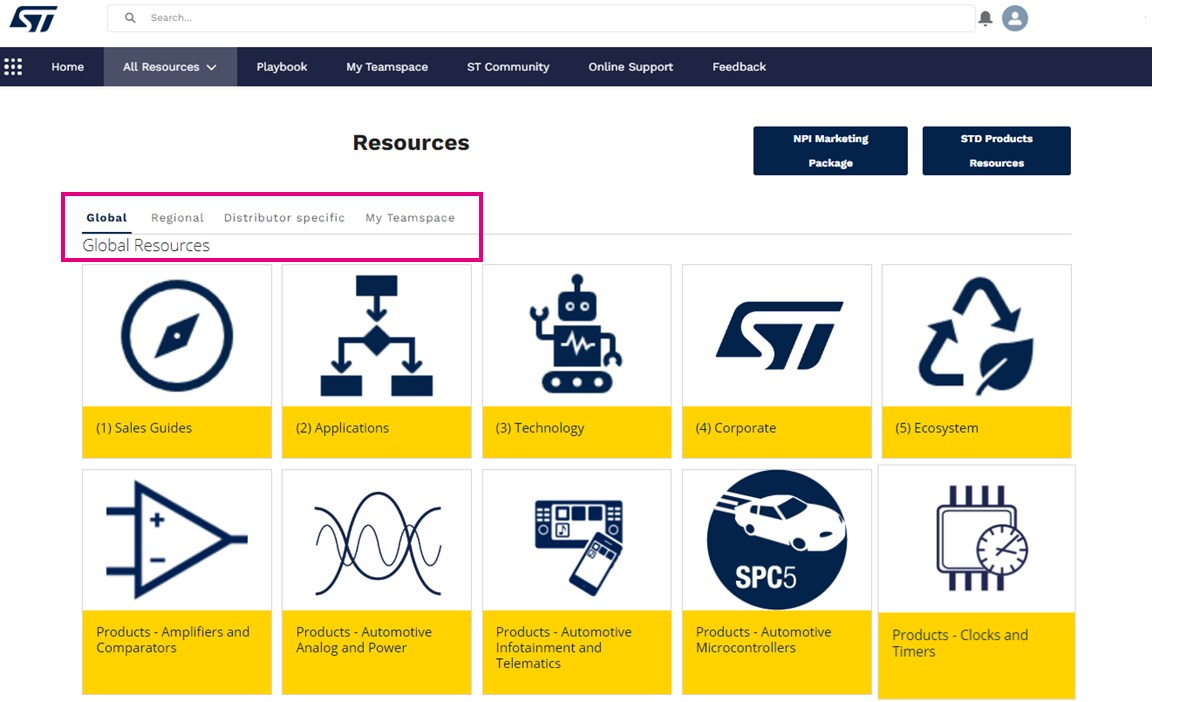
Task: Open ST Community from the navigation bar
Action: [x=508, y=67]
